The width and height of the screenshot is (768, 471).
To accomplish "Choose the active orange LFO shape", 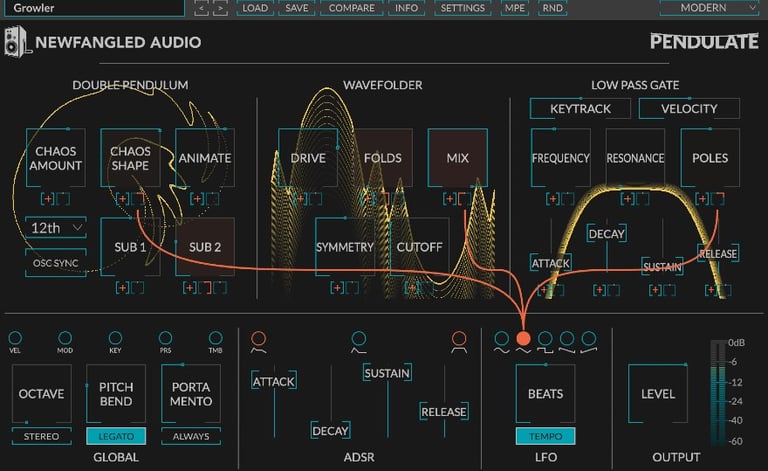I will coord(523,338).
